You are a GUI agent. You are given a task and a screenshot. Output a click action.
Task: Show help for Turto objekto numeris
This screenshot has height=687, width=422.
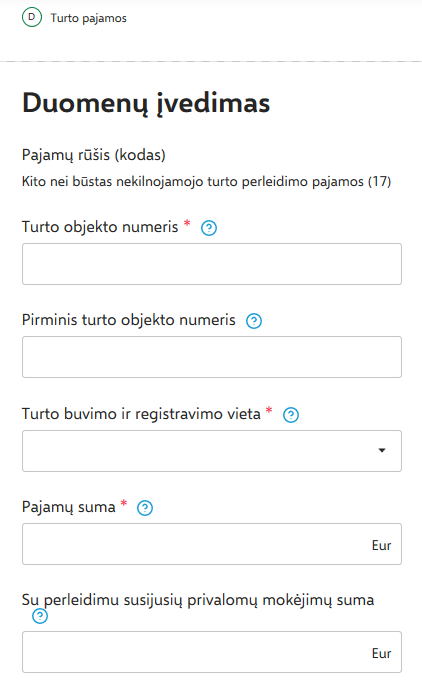(x=209, y=228)
